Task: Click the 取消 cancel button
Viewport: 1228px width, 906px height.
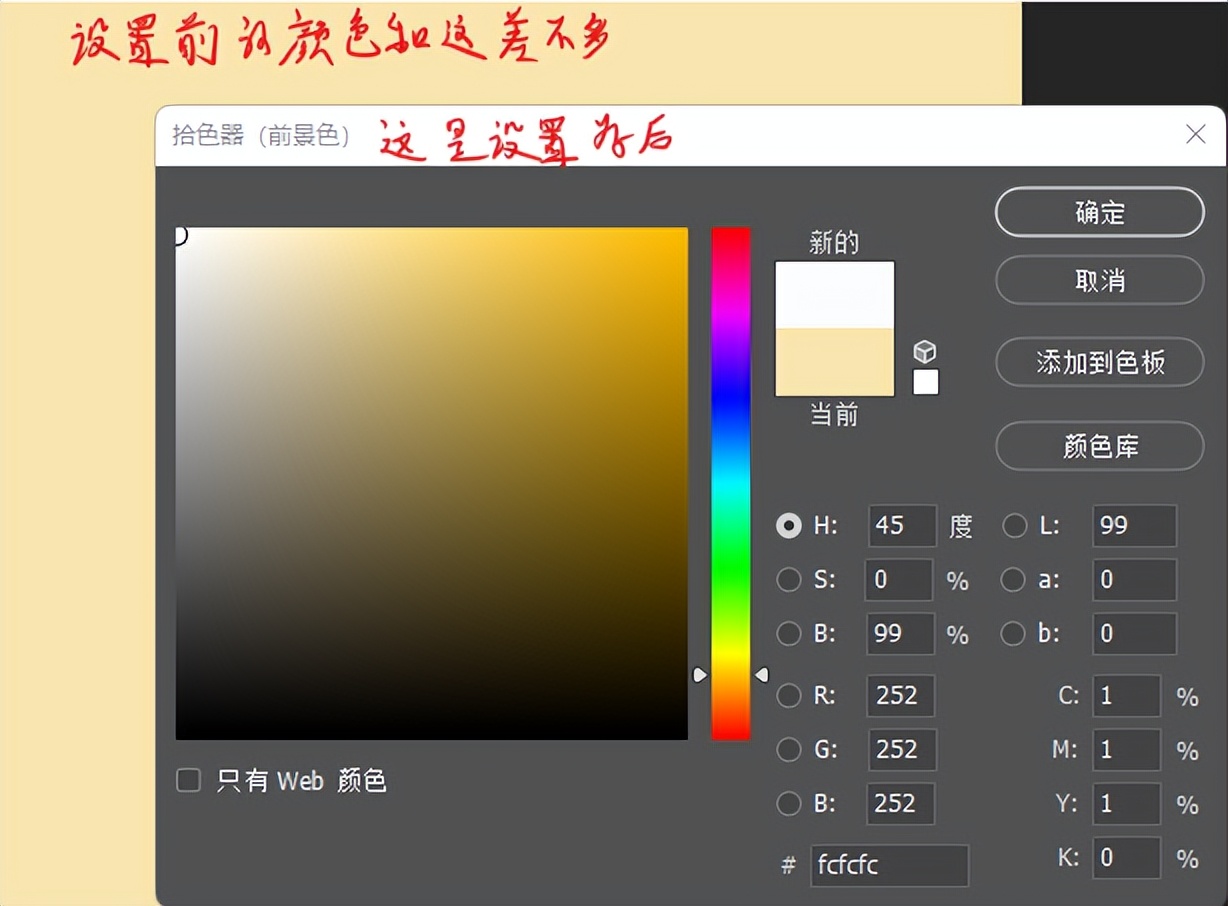Action: pos(1099,280)
